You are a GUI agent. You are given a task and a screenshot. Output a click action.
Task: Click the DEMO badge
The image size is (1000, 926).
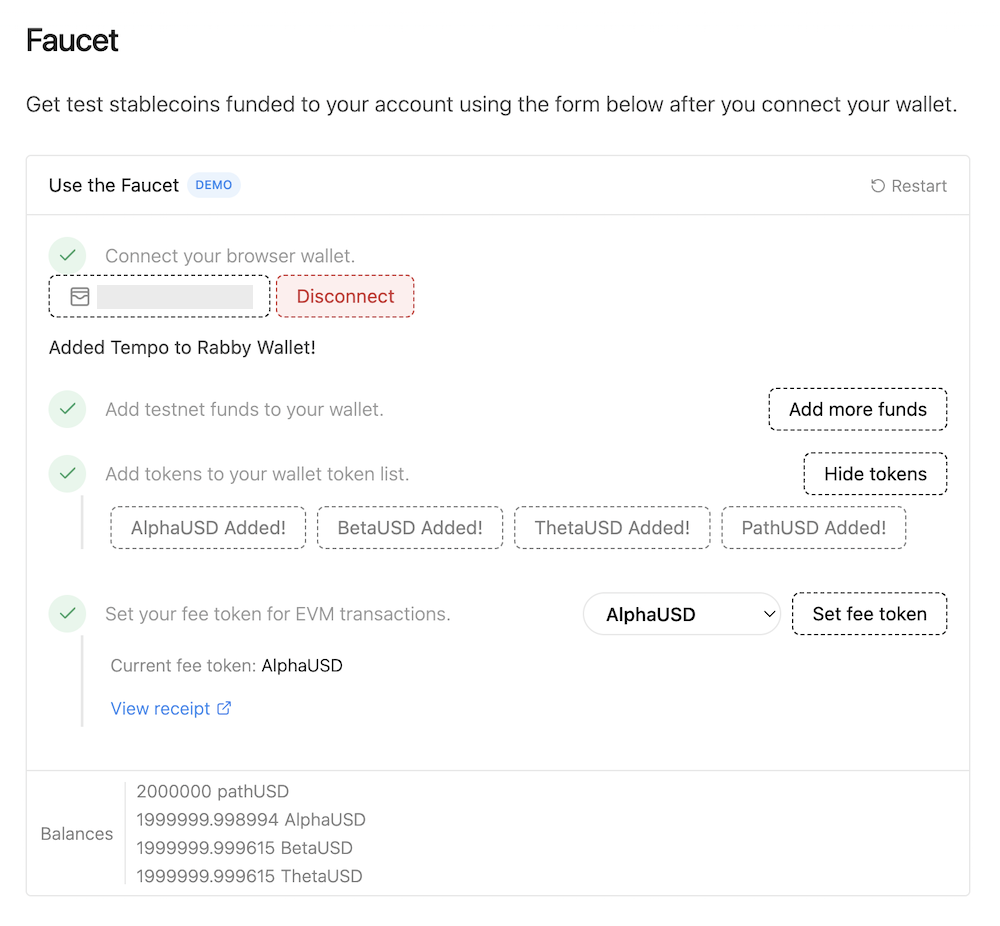click(213, 185)
